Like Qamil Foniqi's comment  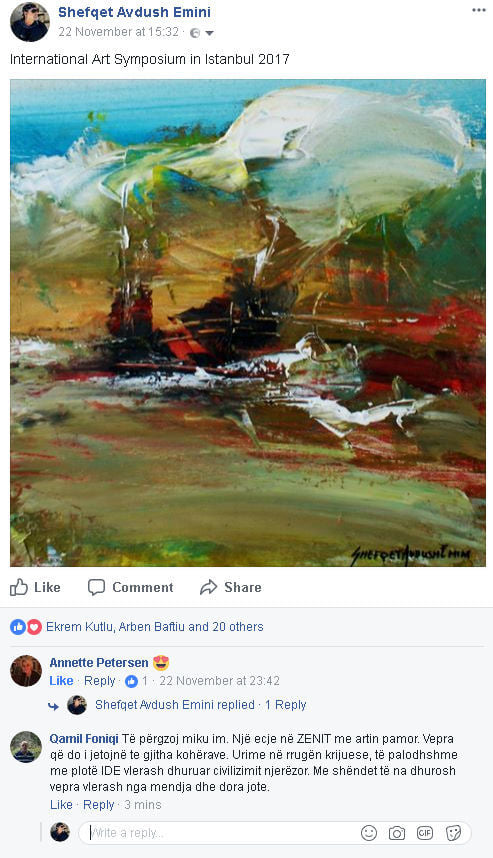(61, 805)
